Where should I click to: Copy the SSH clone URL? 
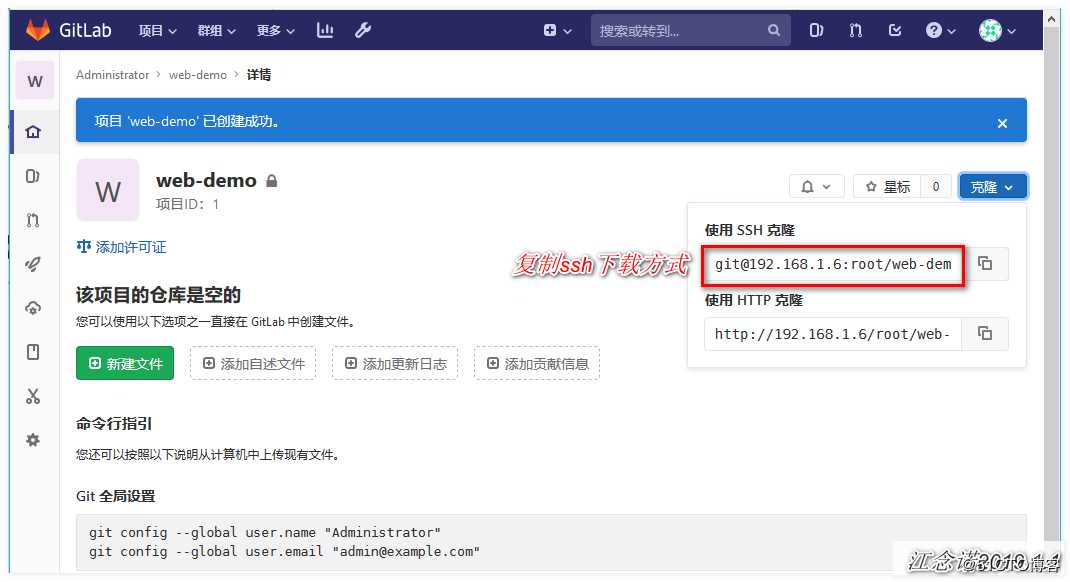(985, 263)
